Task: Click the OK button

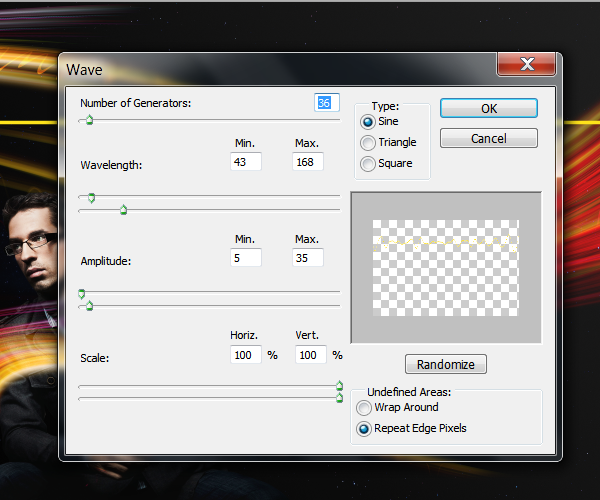Action: coord(489,108)
